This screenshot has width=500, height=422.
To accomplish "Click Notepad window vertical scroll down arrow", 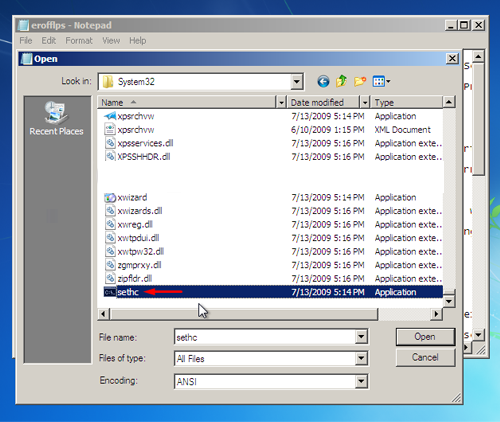I will click(479, 334).
